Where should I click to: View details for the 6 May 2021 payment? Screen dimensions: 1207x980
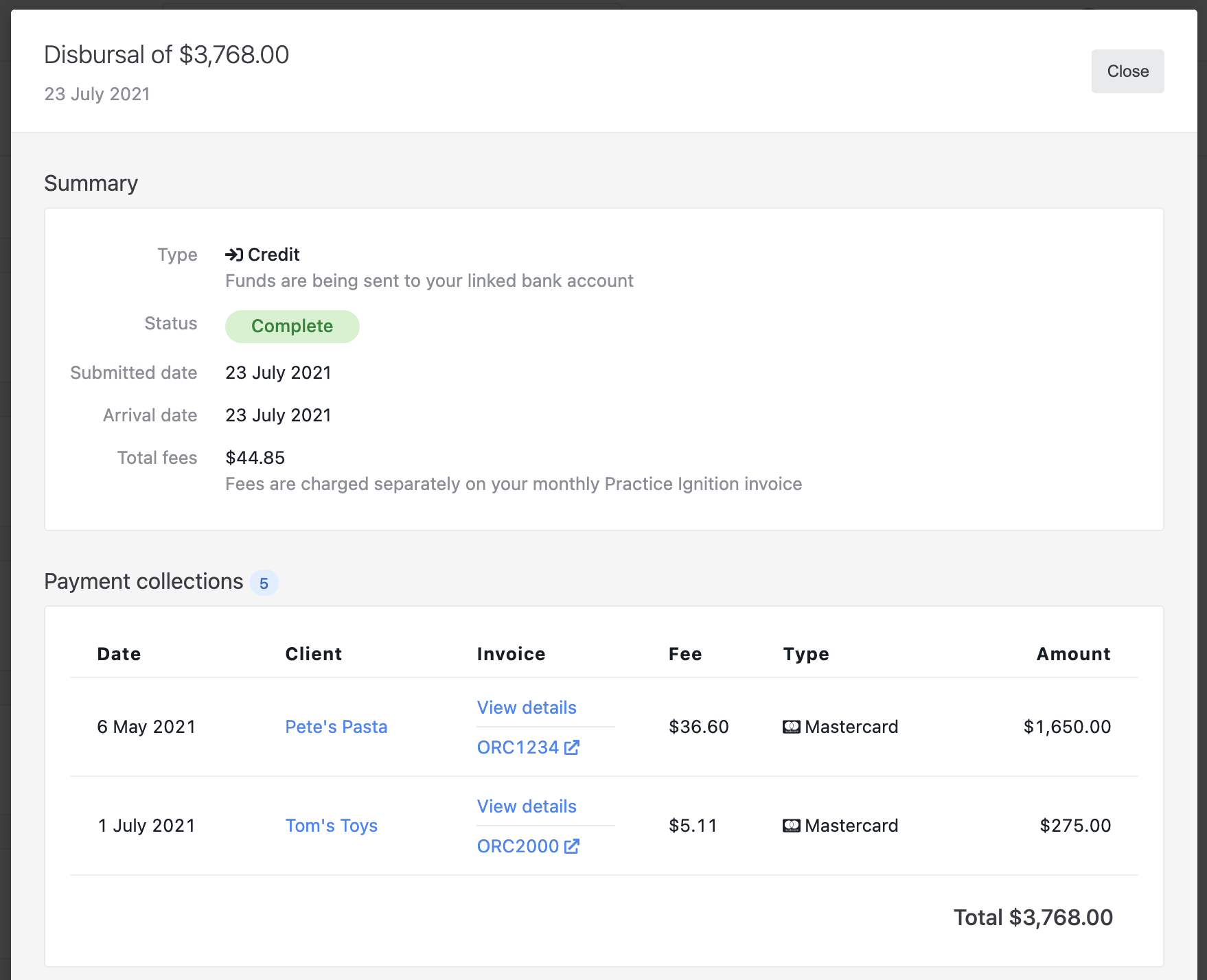[x=527, y=708]
